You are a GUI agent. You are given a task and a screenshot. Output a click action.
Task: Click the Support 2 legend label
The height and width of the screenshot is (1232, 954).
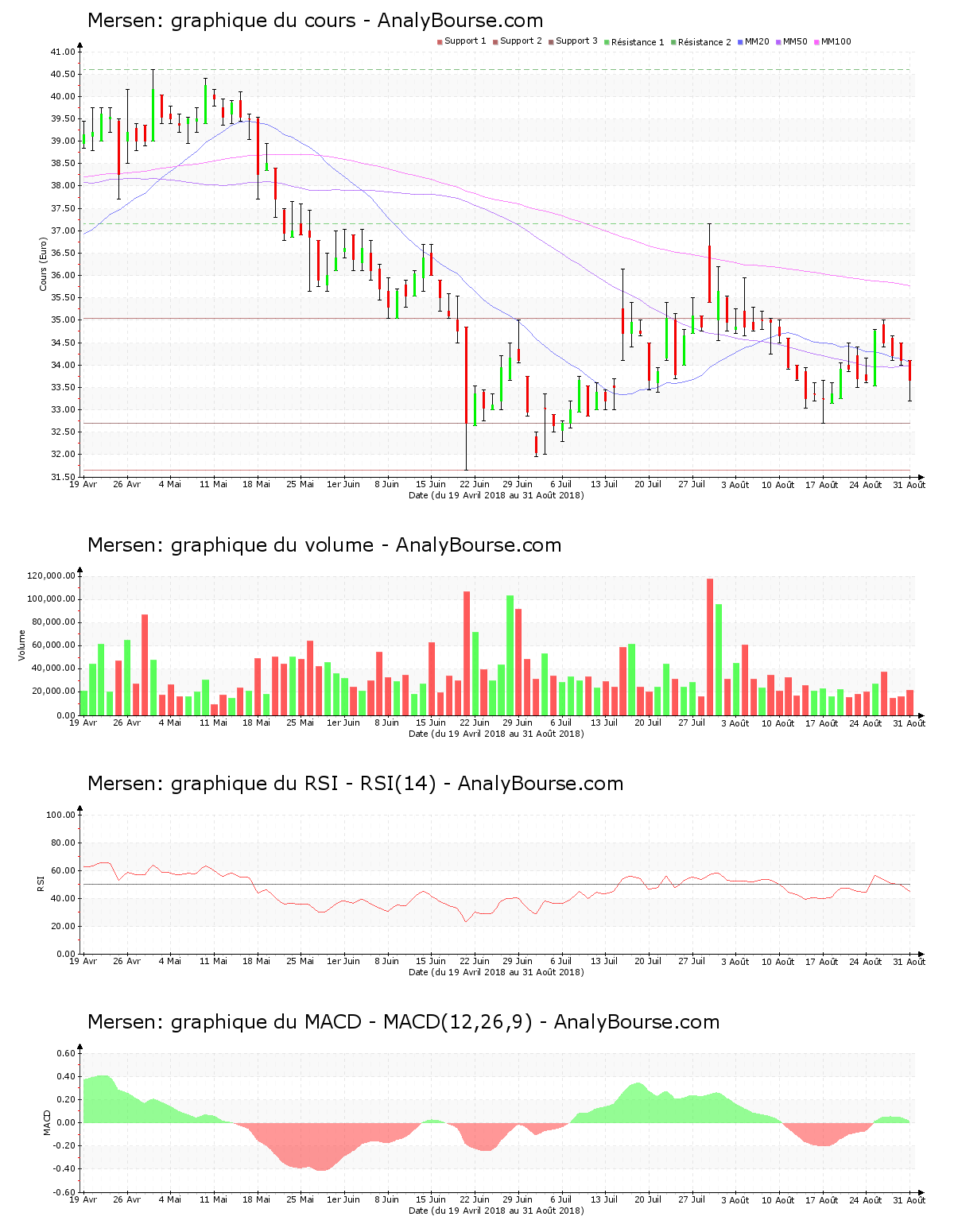(521, 41)
